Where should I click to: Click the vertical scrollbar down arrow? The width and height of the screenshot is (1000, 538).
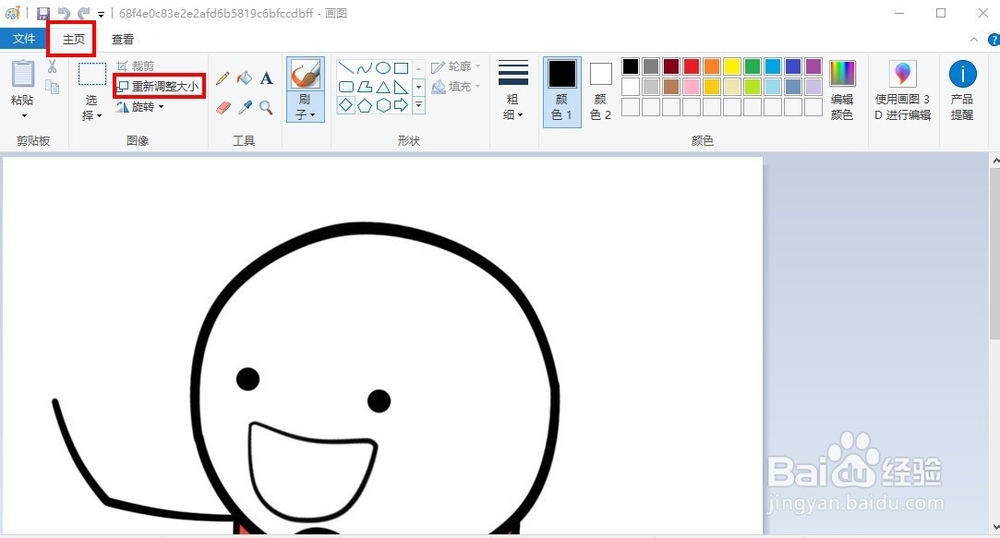coord(995,528)
